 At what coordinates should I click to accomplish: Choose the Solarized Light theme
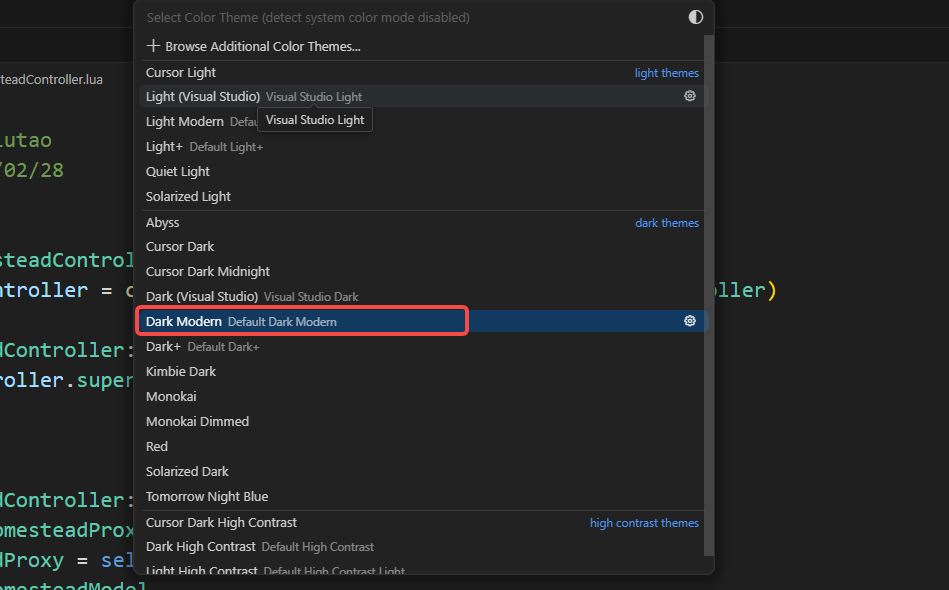422,197
